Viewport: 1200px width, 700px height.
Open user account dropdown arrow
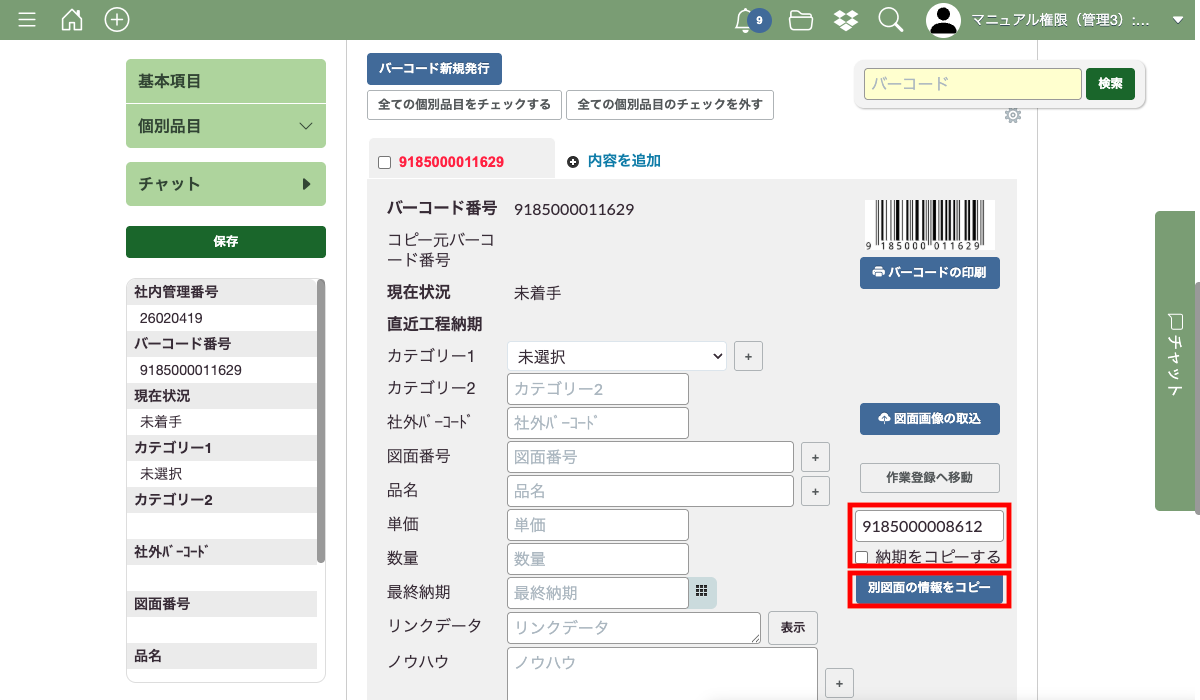tap(1177, 20)
